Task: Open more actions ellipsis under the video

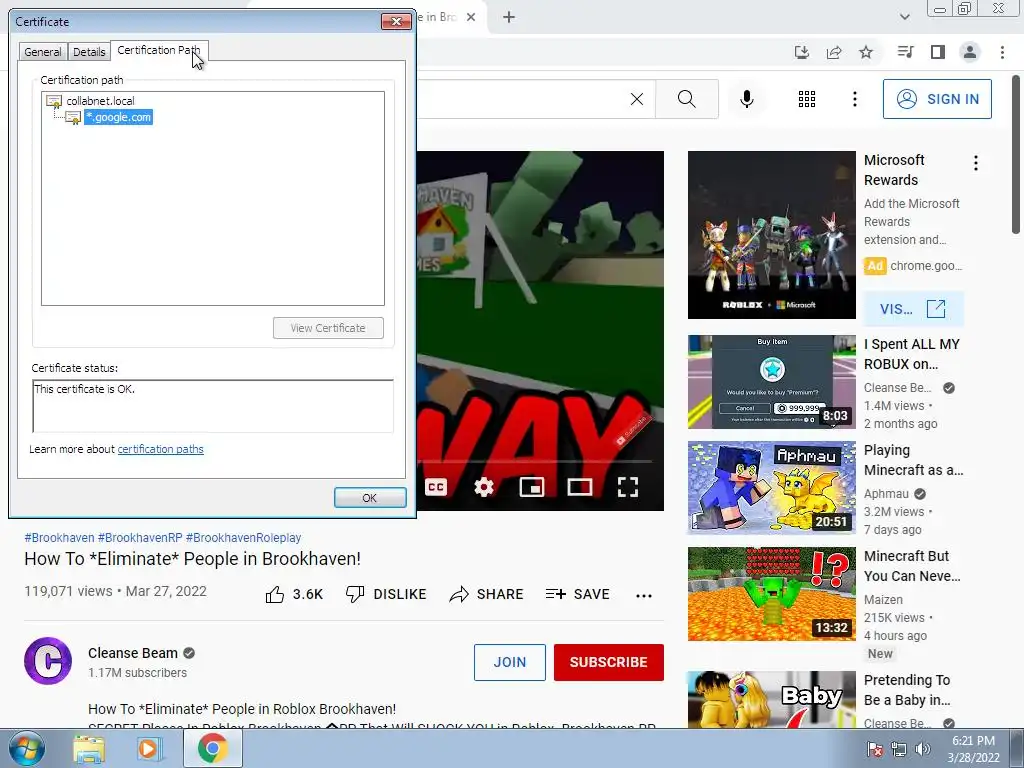Action: click(644, 596)
